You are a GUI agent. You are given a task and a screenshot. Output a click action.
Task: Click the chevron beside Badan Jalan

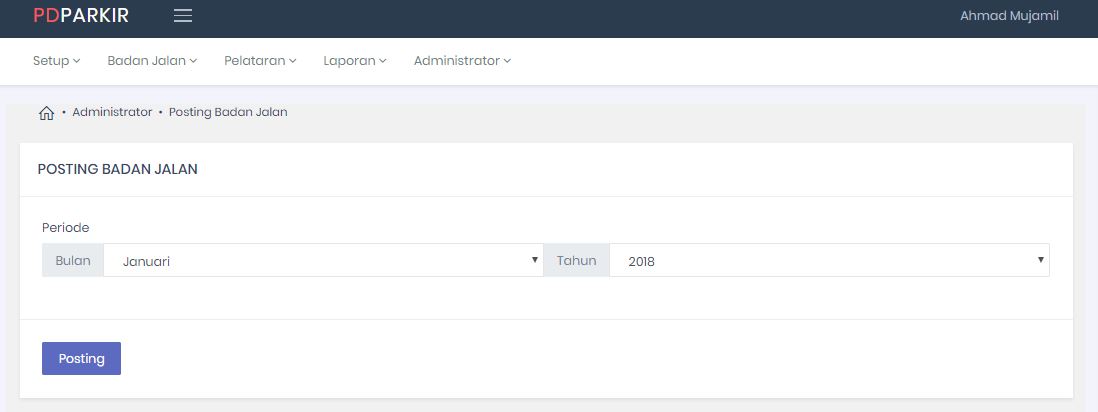click(x=193, y=61)
